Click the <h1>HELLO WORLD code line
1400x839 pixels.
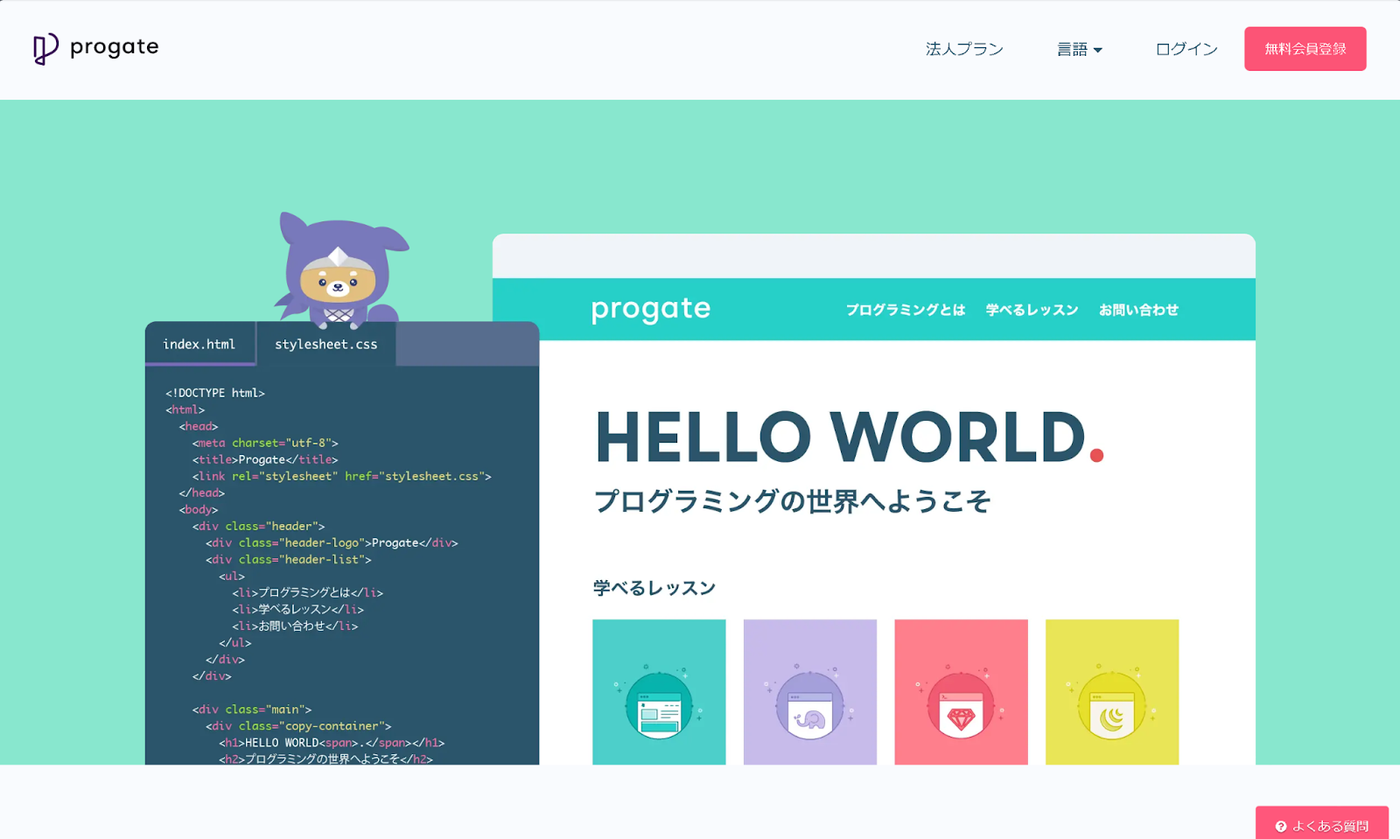pos(332,743)
